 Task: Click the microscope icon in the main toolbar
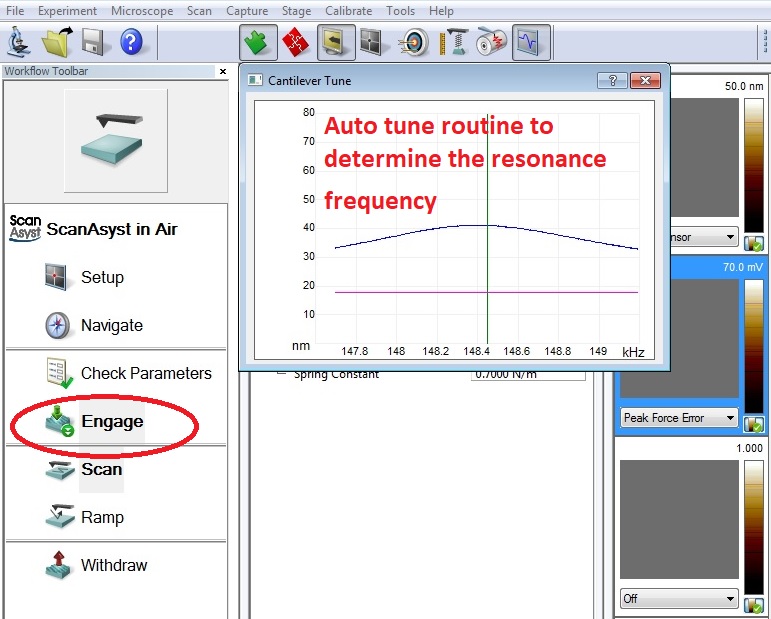[x=18, y=42]
